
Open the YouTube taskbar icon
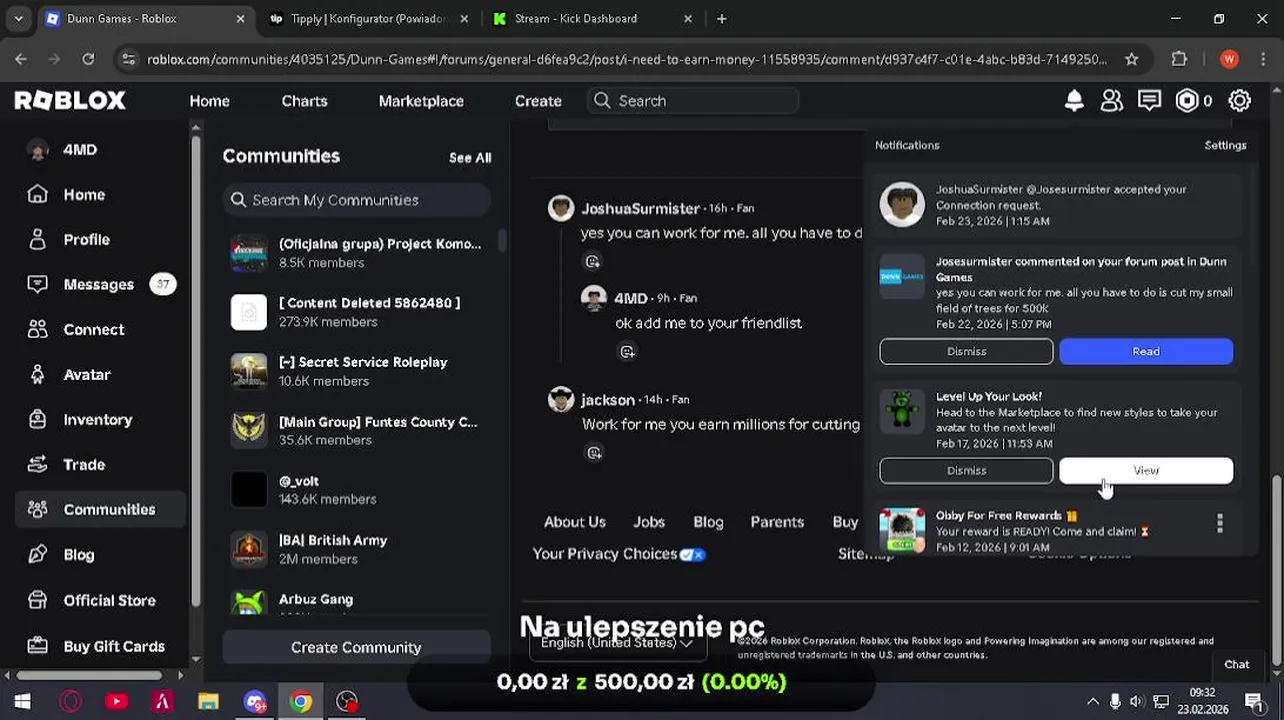coord(116,702)
